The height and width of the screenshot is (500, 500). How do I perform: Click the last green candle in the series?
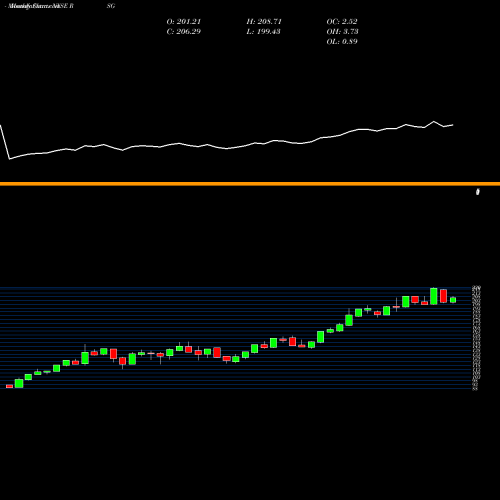click(x=453, y=300)
